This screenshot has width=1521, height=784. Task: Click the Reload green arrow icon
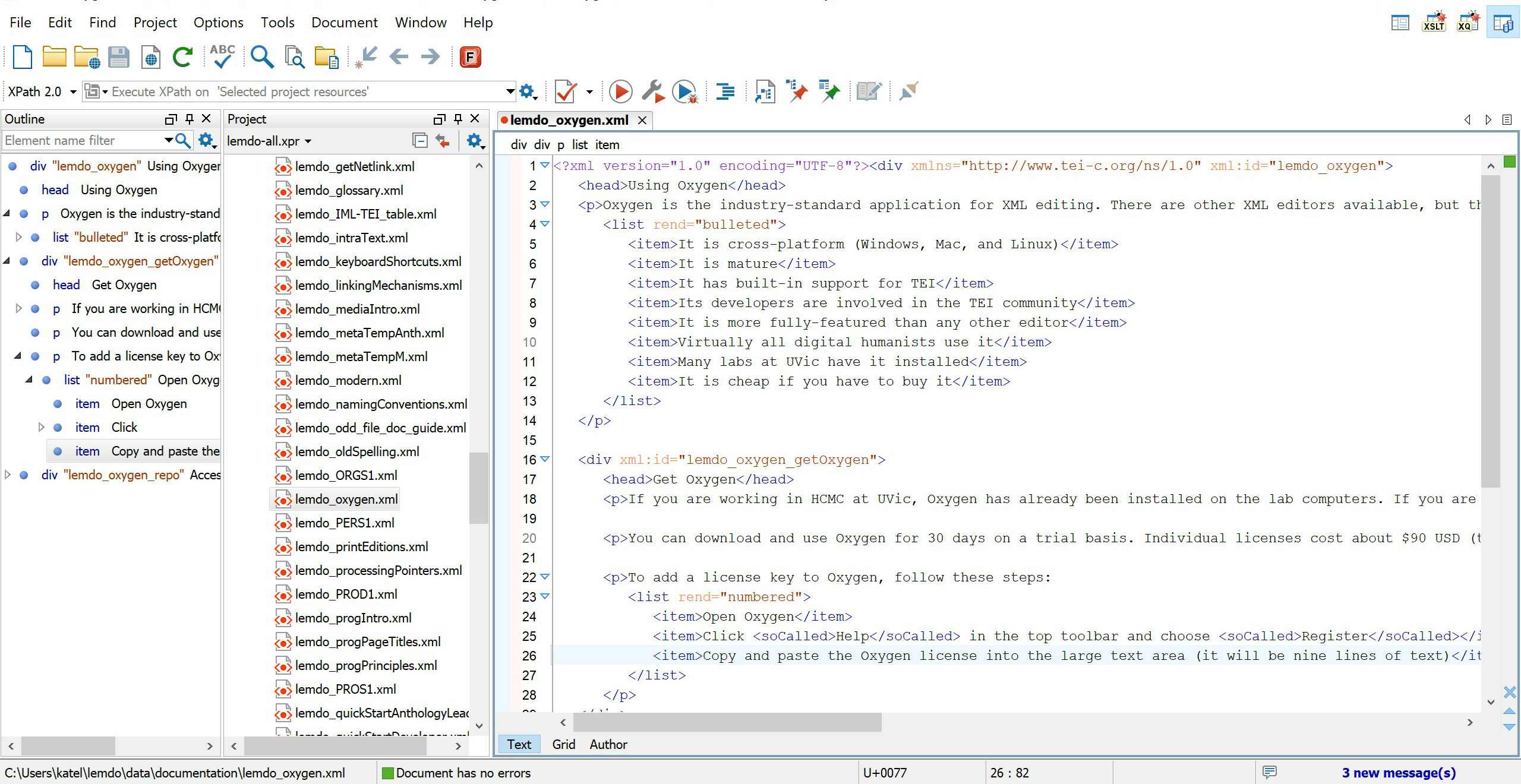[182, 57]
